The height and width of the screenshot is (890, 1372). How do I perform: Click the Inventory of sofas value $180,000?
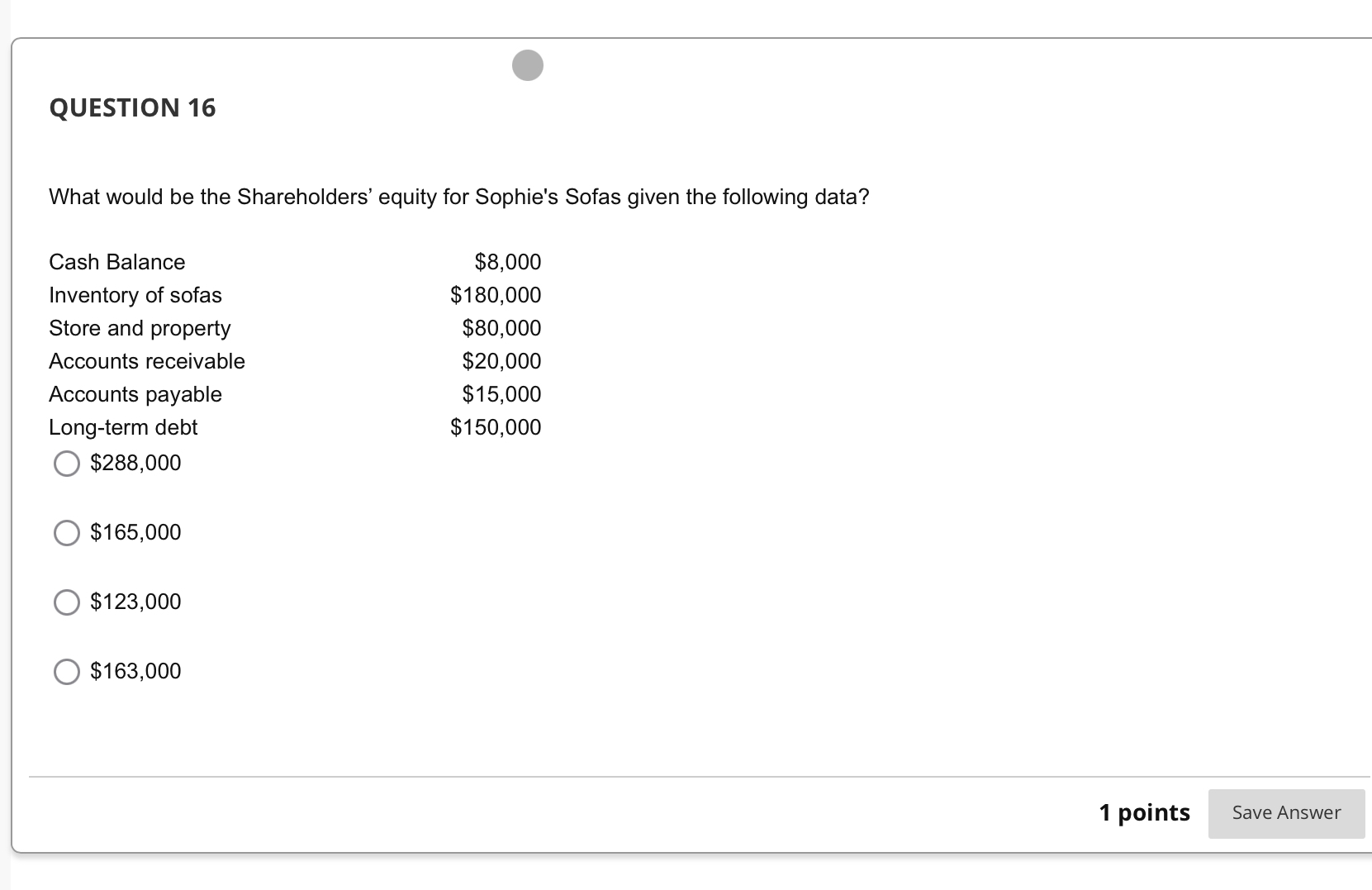pos(495,295)
